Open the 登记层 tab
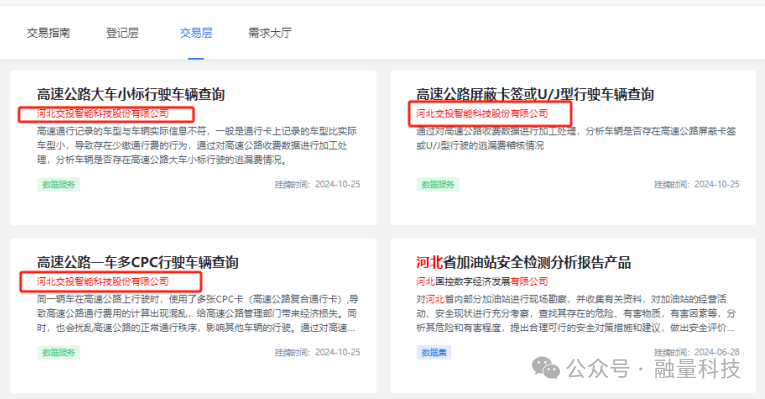The width and height of the screenshot is (765, 399). (122, 33)
